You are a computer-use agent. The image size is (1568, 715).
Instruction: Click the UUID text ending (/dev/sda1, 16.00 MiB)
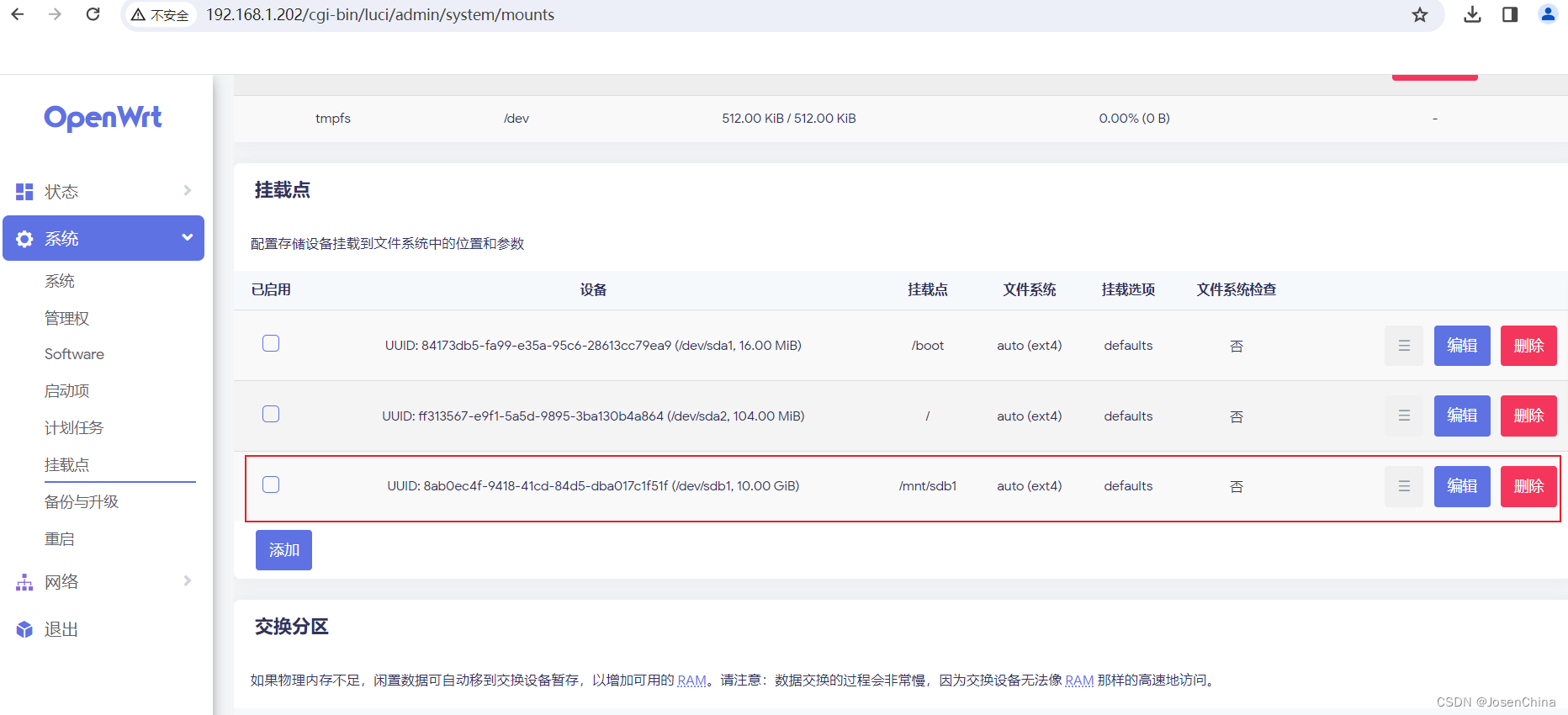click(593, 346)
